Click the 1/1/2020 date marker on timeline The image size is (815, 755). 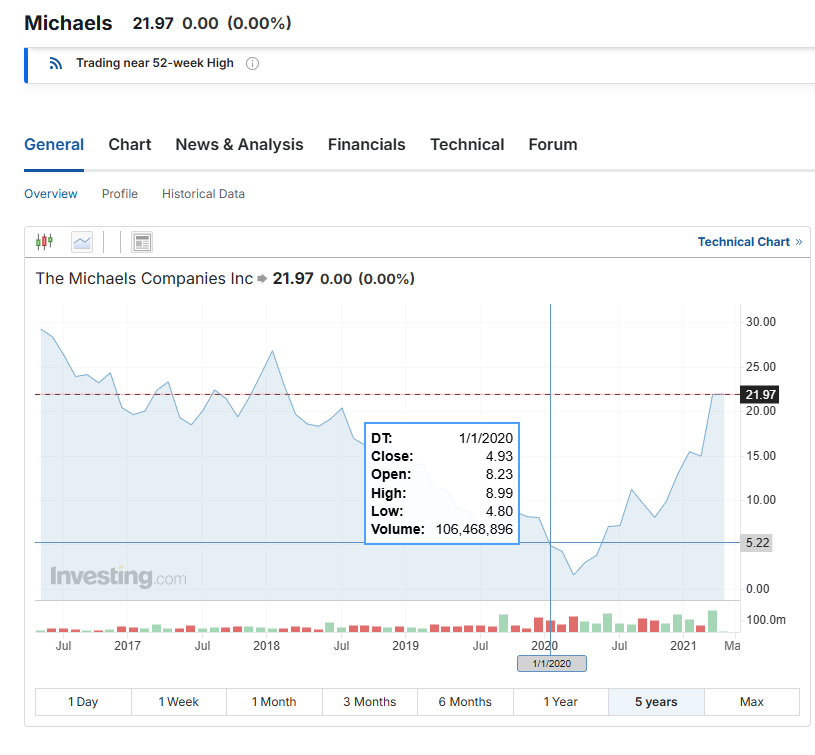point(551,664)
